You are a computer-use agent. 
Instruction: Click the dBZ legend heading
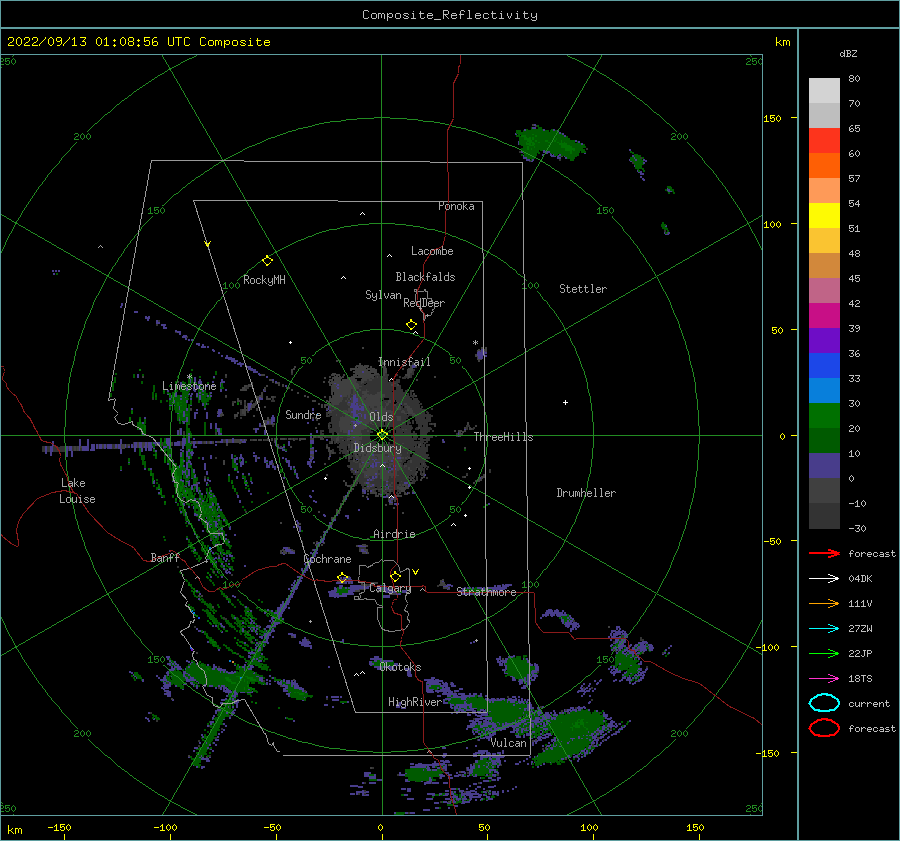(x=848, y=53)
